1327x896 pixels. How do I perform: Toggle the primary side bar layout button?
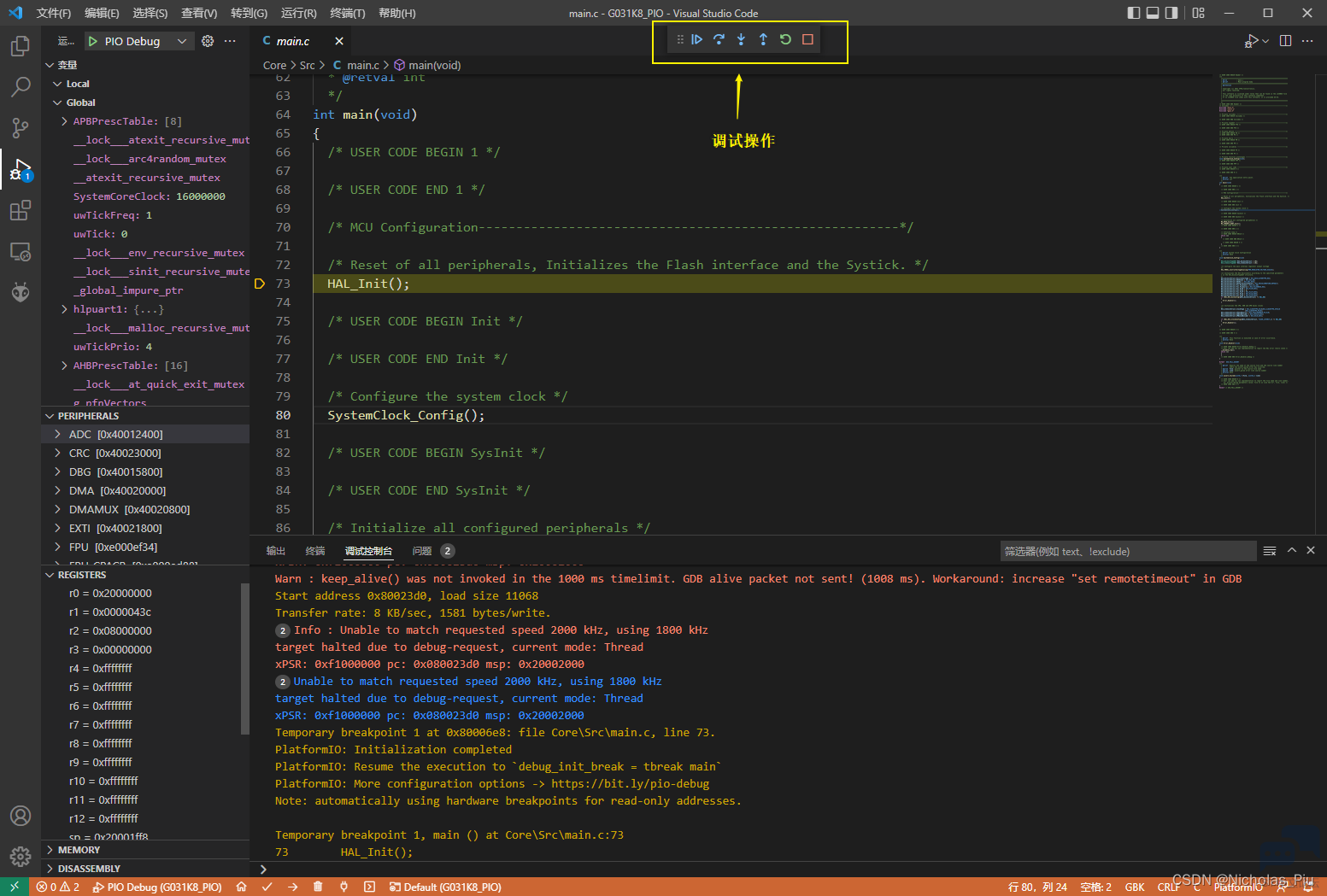click(x=1134, y=13)
